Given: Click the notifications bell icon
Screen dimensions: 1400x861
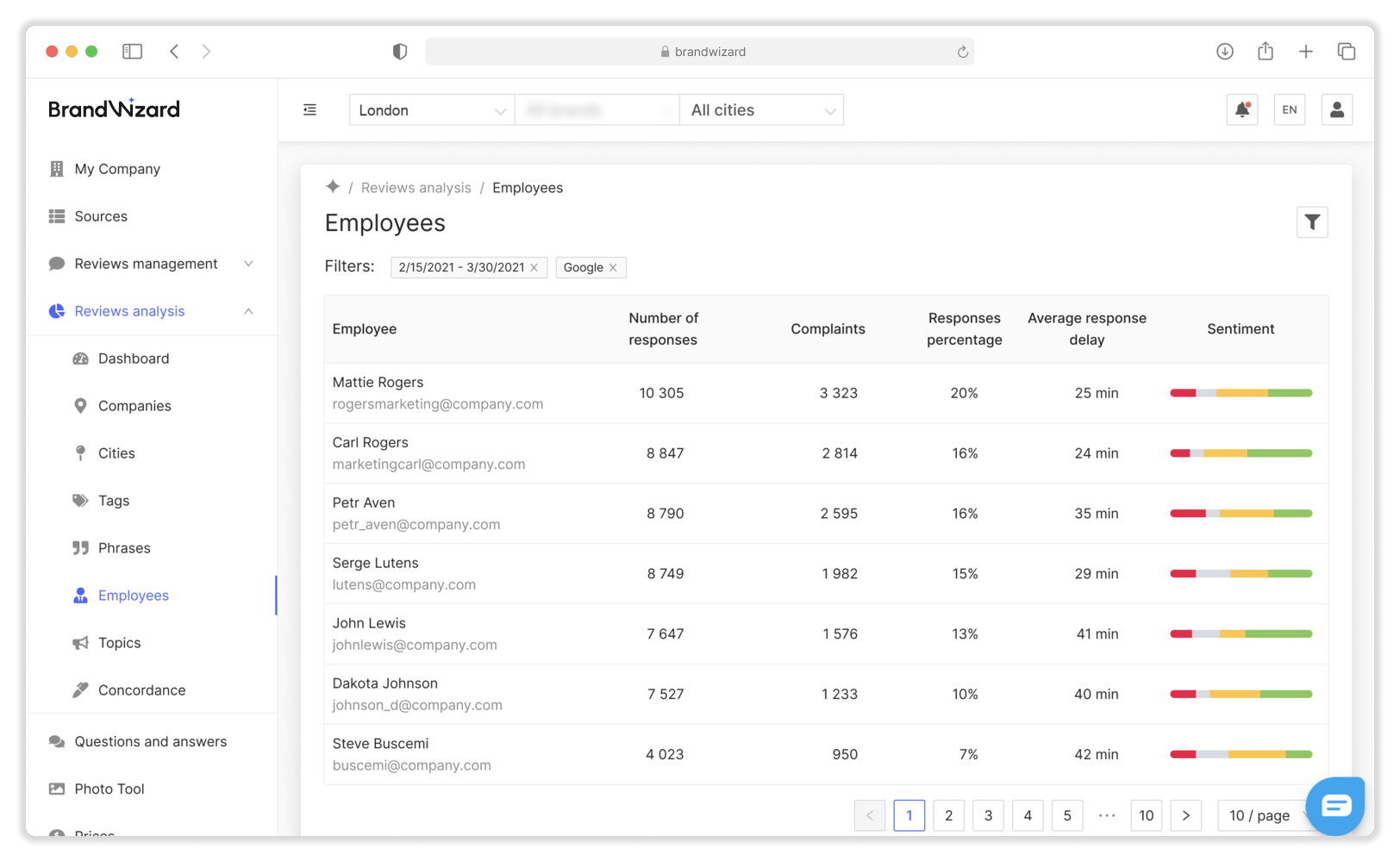Looking at the screenshot, I should [x=1241, y=109].
